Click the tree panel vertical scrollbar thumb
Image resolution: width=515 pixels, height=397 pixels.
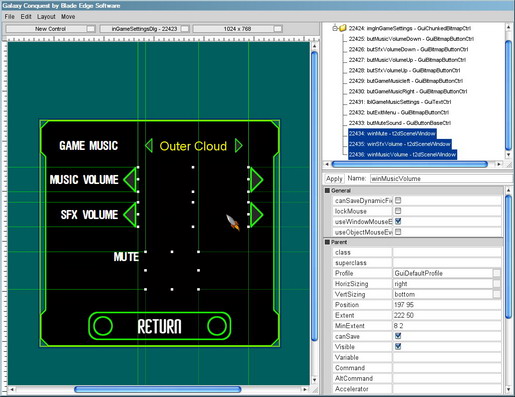pos(508,95)
